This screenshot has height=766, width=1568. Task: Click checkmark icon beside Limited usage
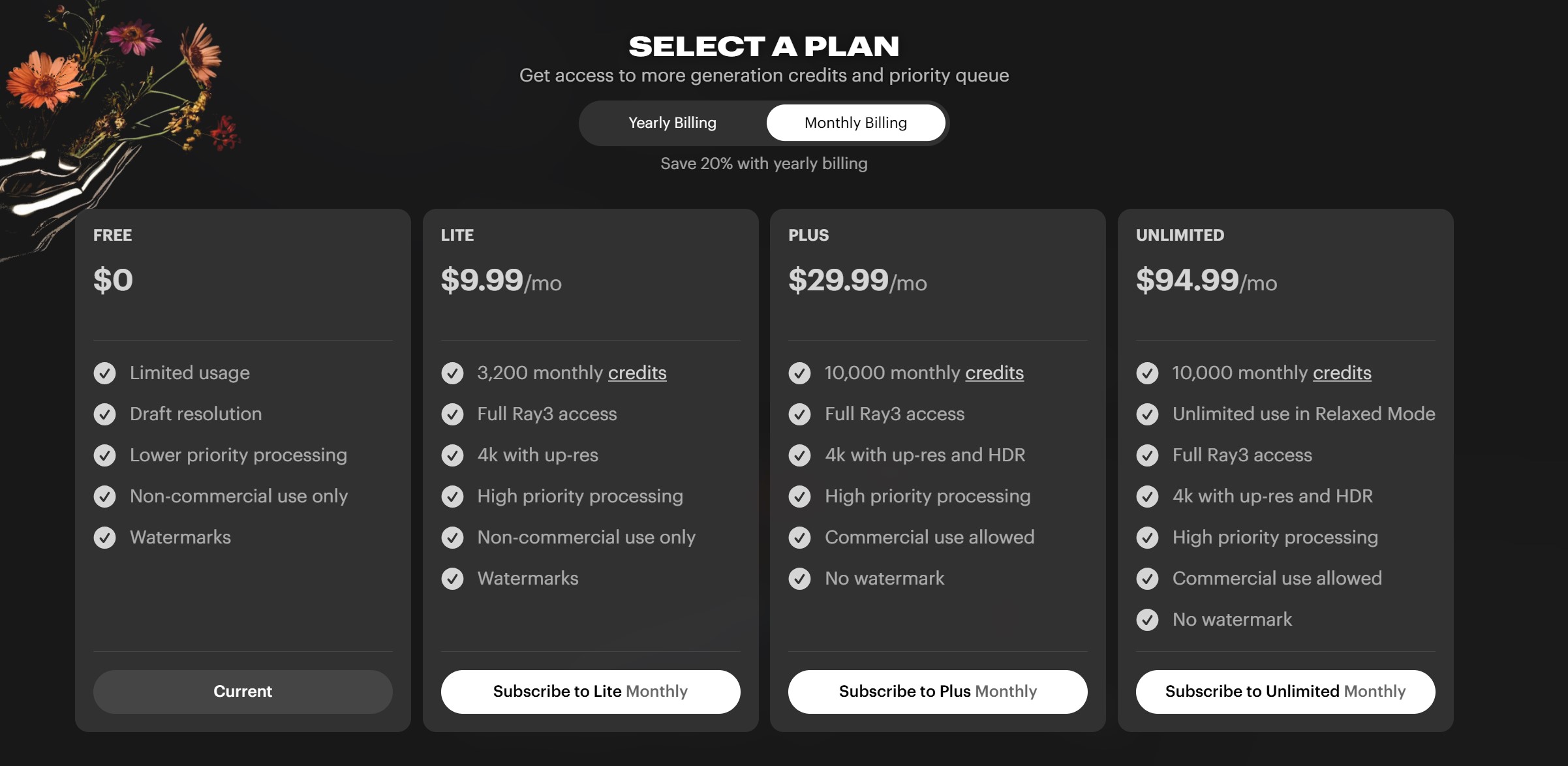(104, 373)
